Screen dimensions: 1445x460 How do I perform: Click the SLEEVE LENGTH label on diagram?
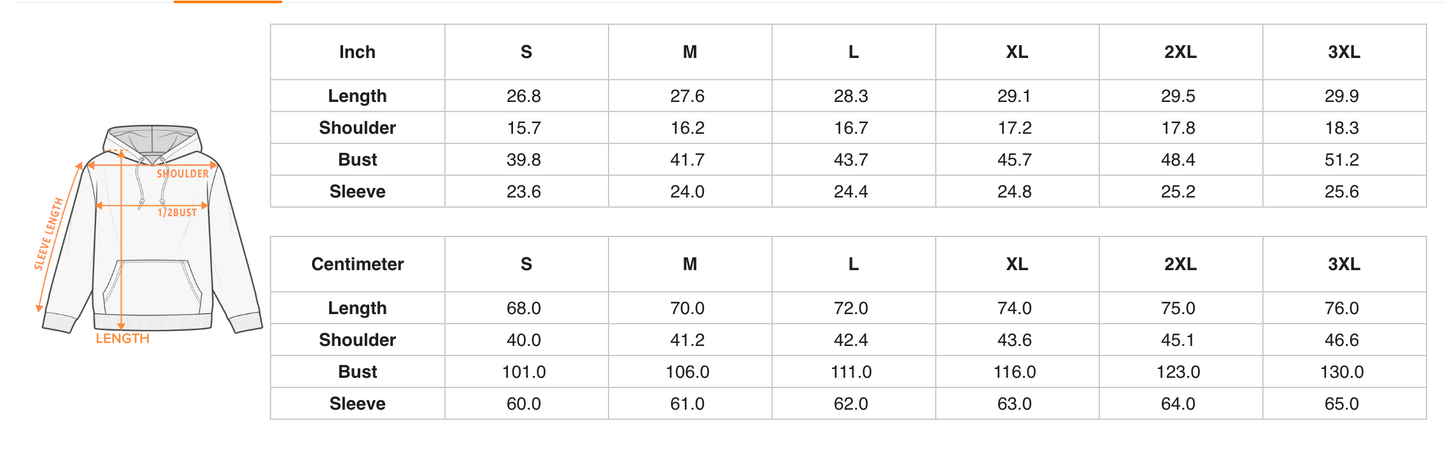48,235
